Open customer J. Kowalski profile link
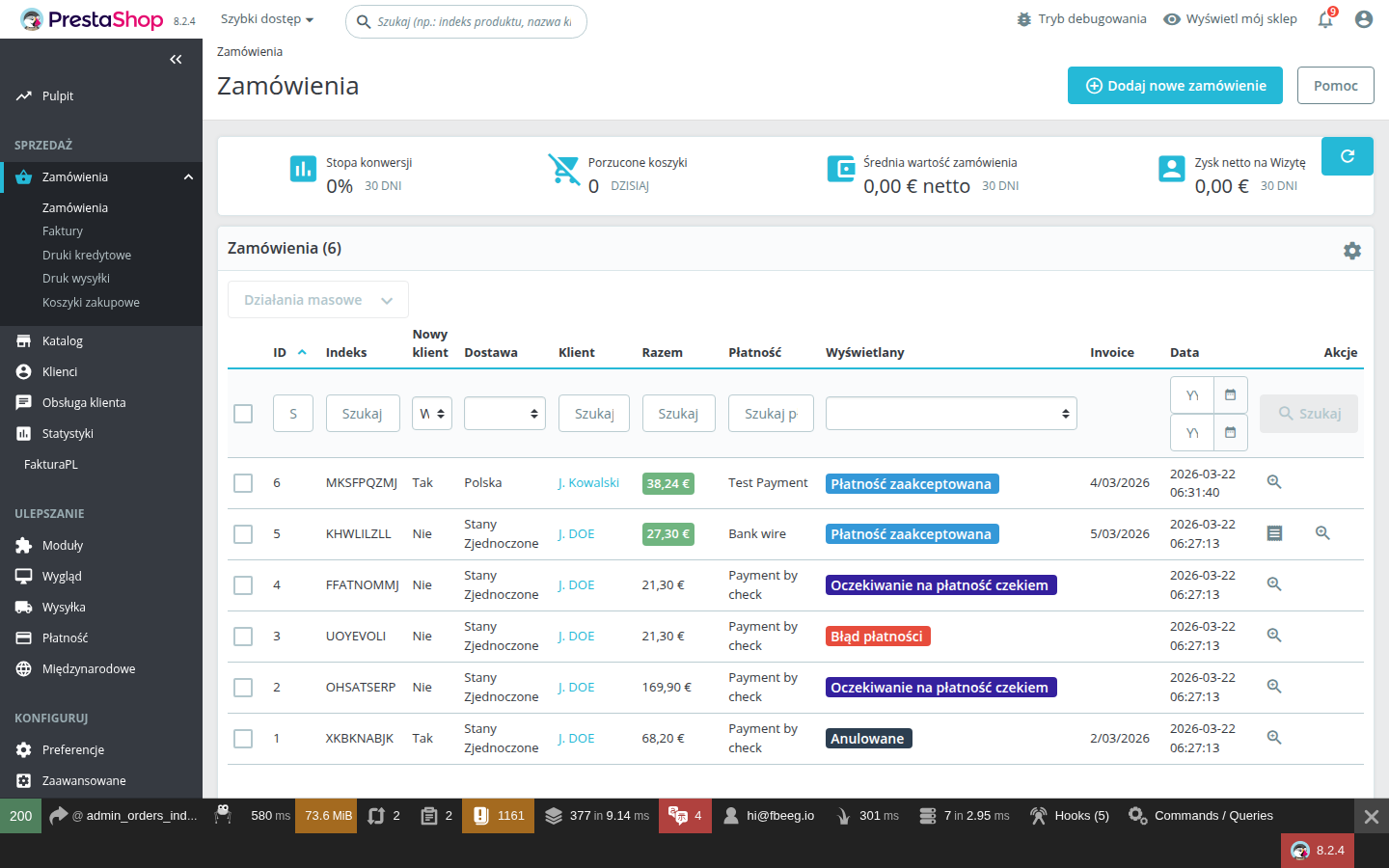The width and height of the screenshot is (1389, 868). pyautogui.click(x=588, y=482)
